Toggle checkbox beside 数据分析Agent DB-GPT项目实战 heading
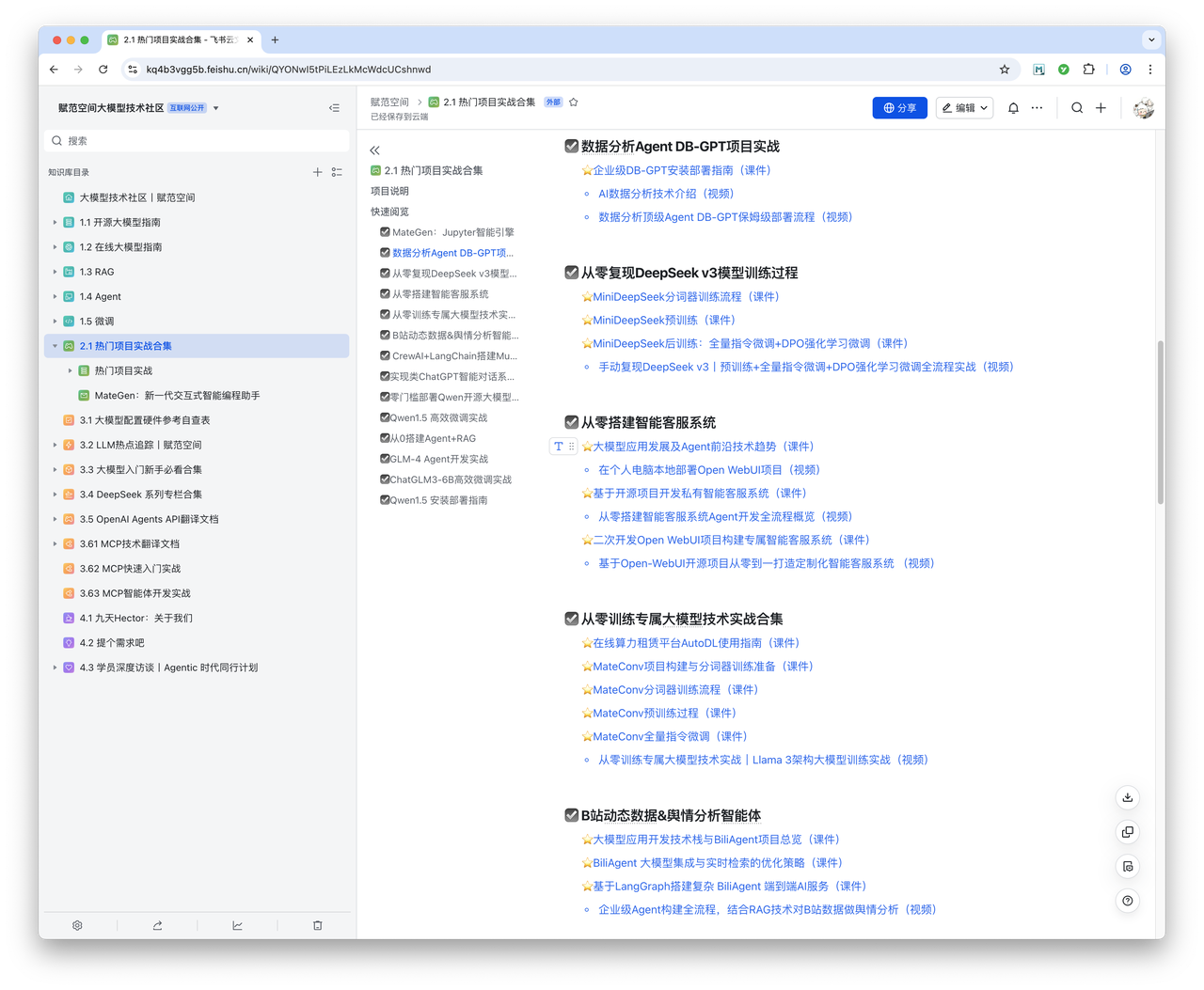Image resolution: width=1204 pixels, height=990 pixels. click(x=571, y=147)
